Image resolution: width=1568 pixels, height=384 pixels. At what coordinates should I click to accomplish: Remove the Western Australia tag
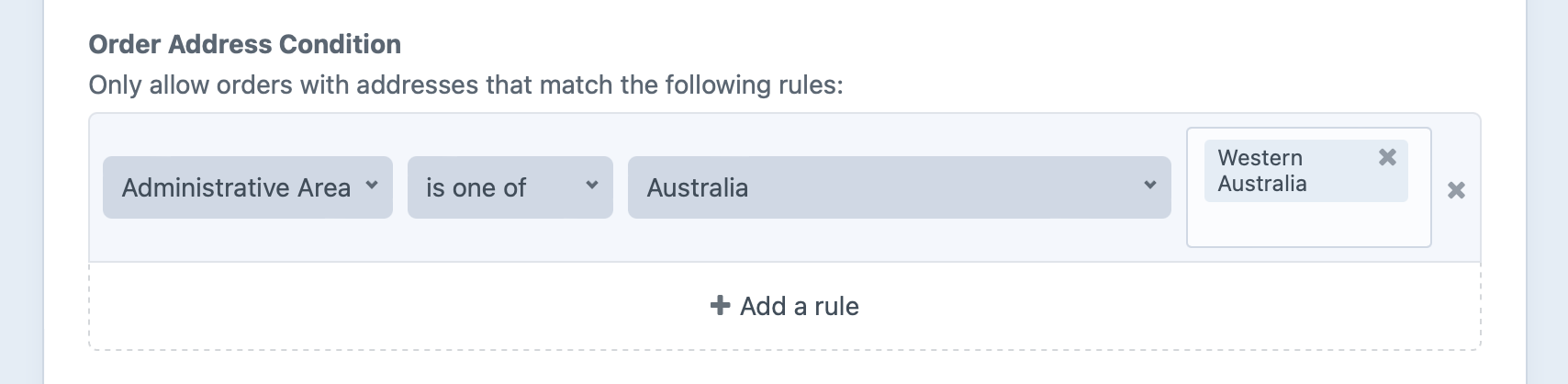(x=1387, y=157)
